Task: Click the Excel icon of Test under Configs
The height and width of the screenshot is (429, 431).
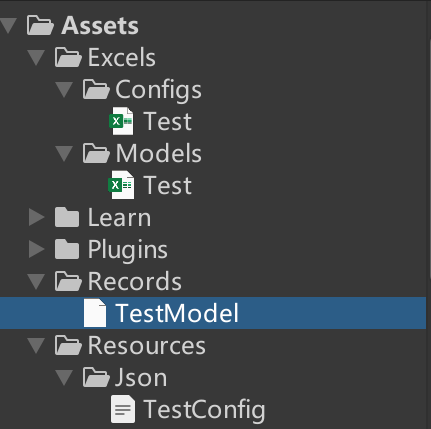Action: (x=121, y=121)
